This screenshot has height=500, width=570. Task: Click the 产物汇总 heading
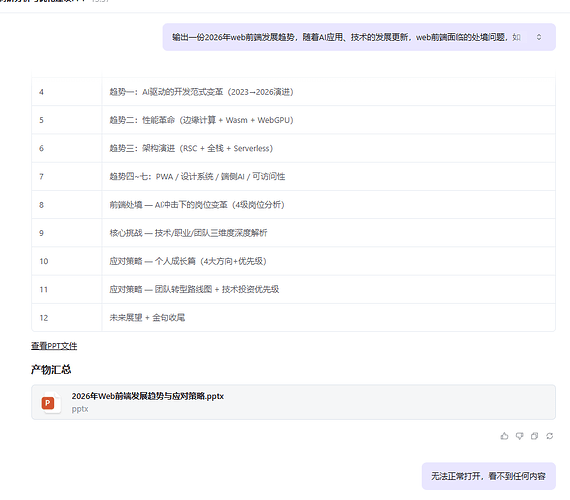51,369
